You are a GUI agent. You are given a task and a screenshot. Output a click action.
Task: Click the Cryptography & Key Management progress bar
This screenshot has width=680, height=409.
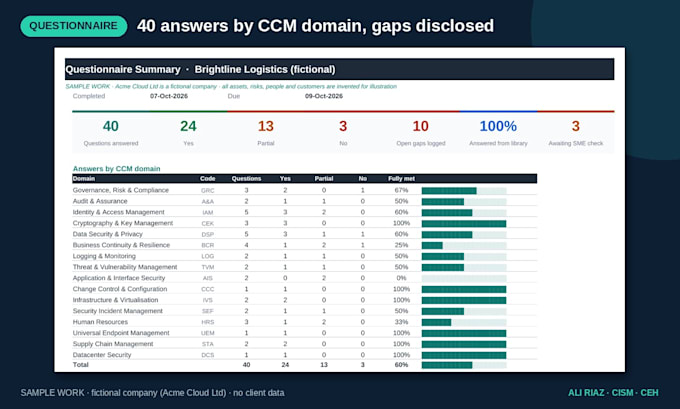click(464, 224)
